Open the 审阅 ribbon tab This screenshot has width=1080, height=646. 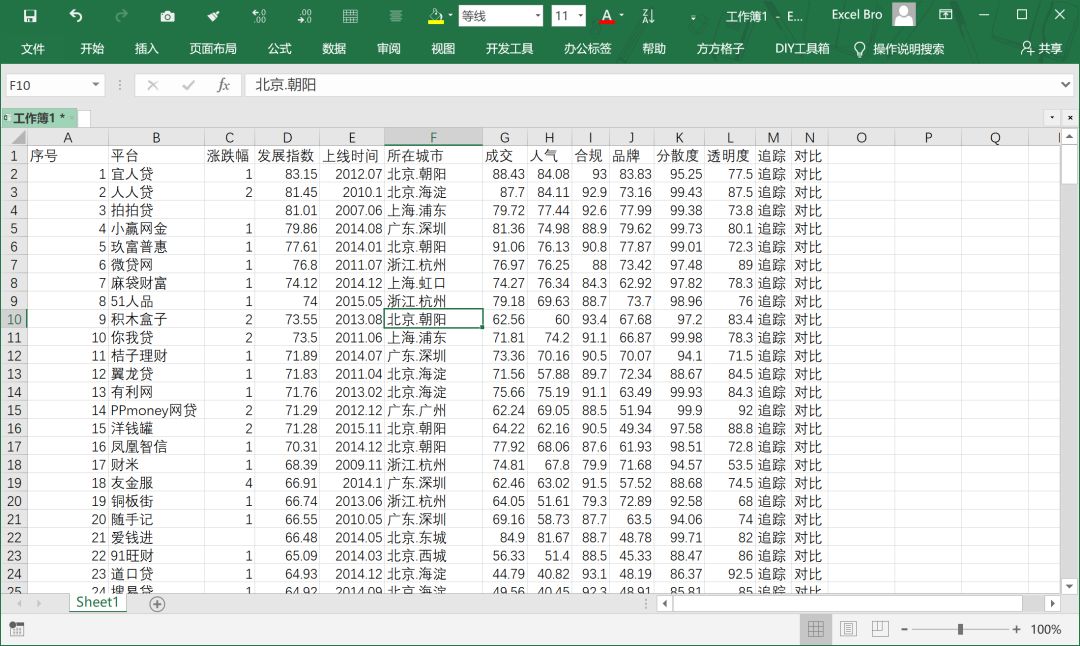(x=388, y=49)
